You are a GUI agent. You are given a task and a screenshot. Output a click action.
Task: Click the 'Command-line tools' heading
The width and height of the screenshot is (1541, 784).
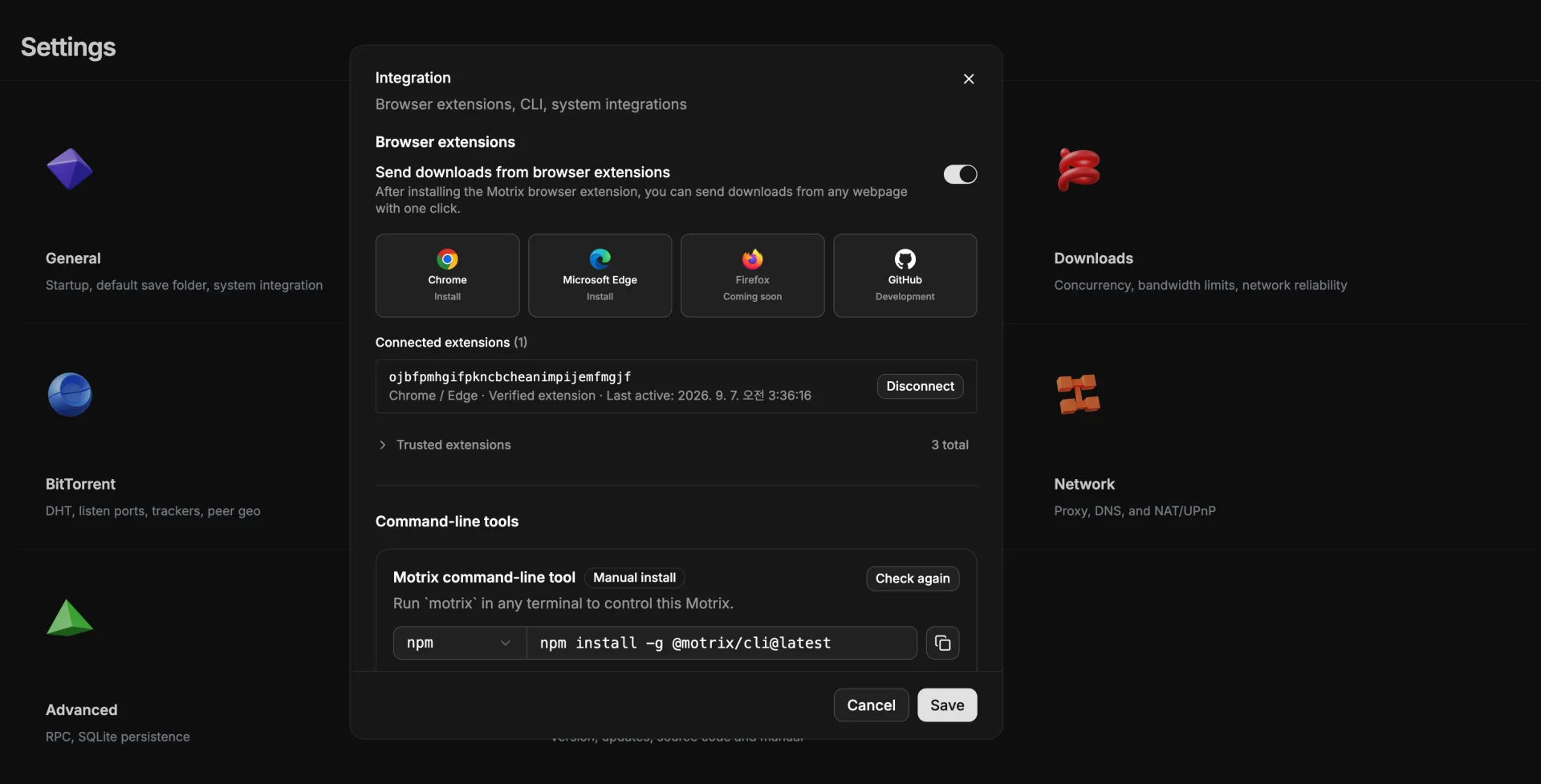tap(447, 522)
